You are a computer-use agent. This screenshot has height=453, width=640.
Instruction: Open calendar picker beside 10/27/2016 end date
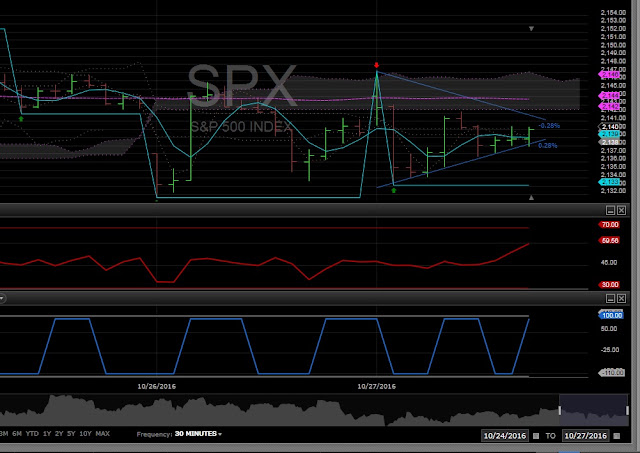(x=617, y=436)
